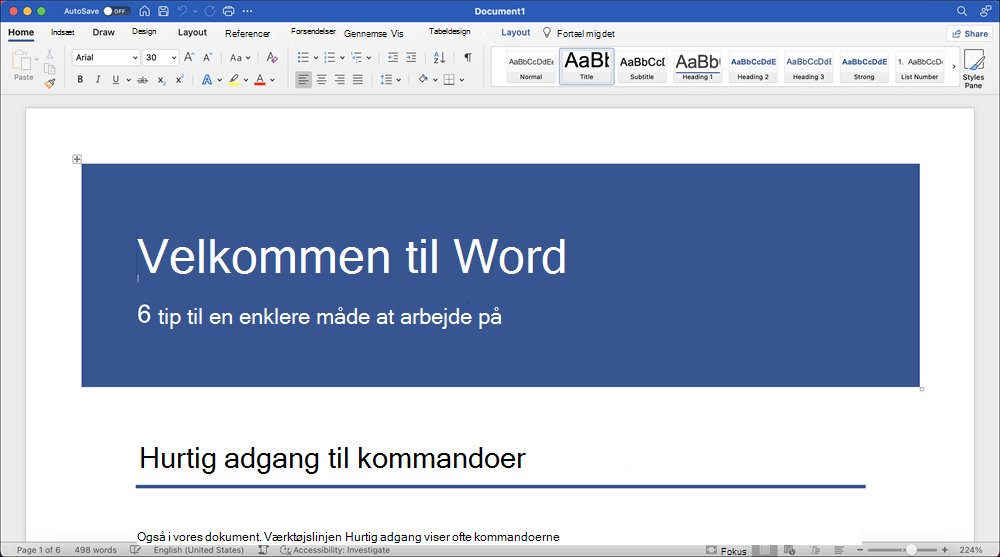The image size is (1000, 557).
Task: Open the more options ellipsis in title bar
Action: pos(247,11)
